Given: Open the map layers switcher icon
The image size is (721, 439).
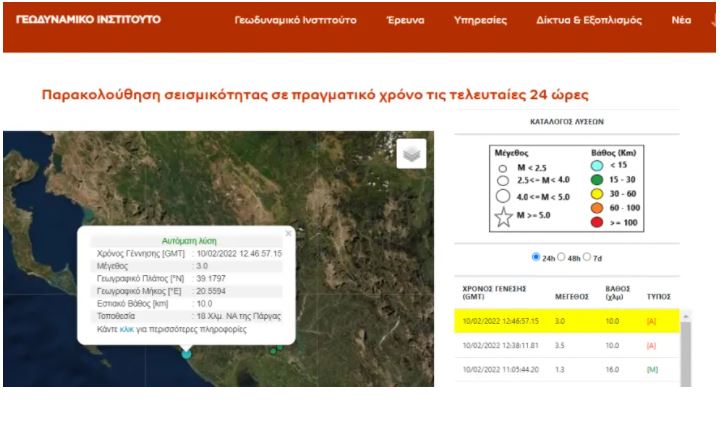Looking at the screenshot, I should pos(411,153).
